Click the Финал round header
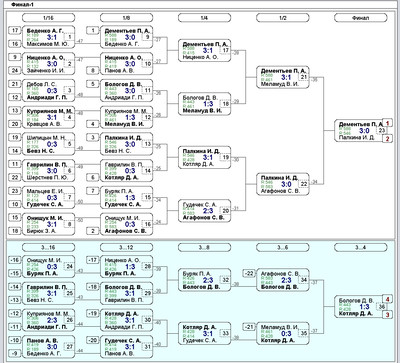 click(361, 18)
